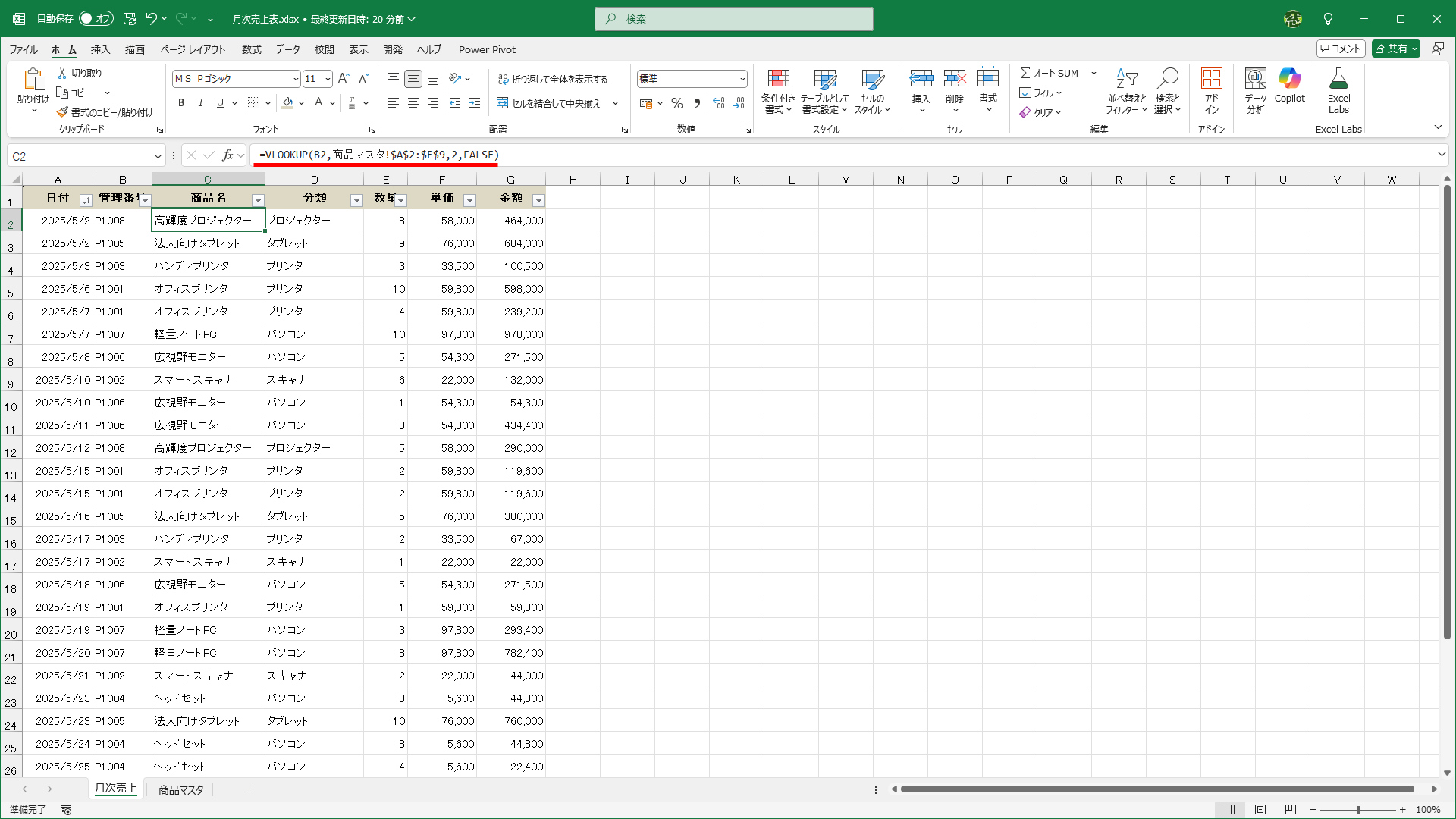Expand the number format combo box
This screenshot has width=1456, height=819.
pos(742,79)
